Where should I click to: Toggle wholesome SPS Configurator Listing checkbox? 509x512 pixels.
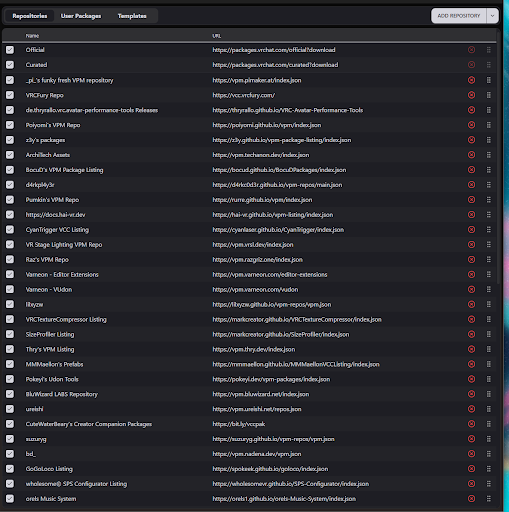(10, 484)
